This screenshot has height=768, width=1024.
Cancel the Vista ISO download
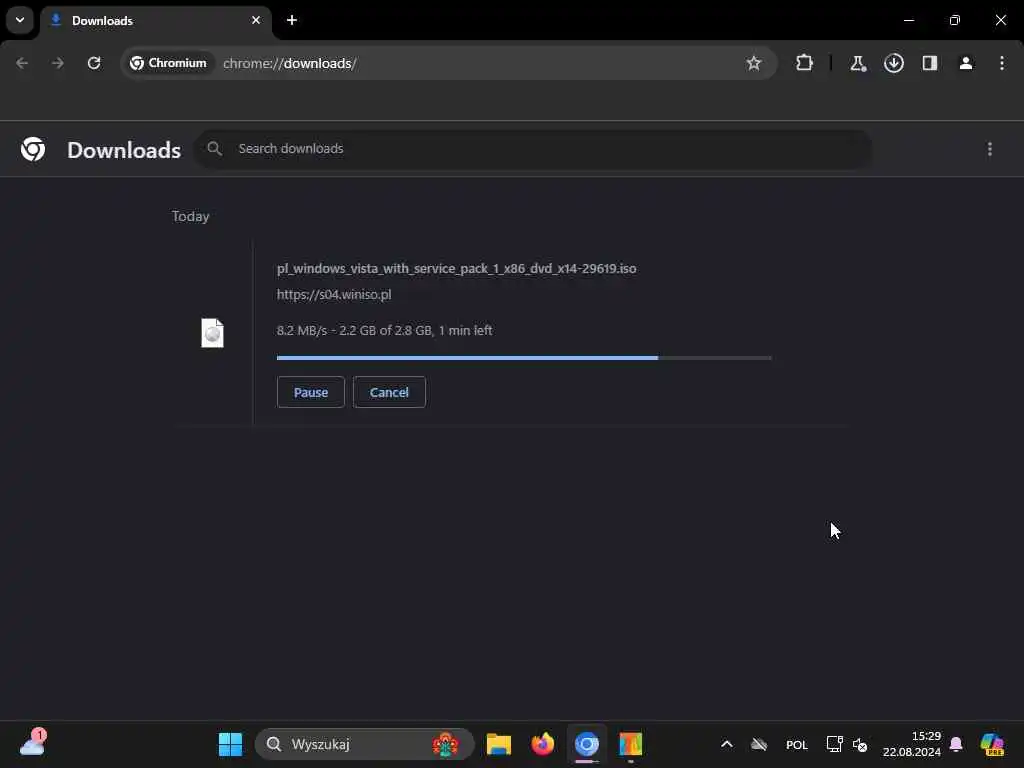tap(389, 392)
